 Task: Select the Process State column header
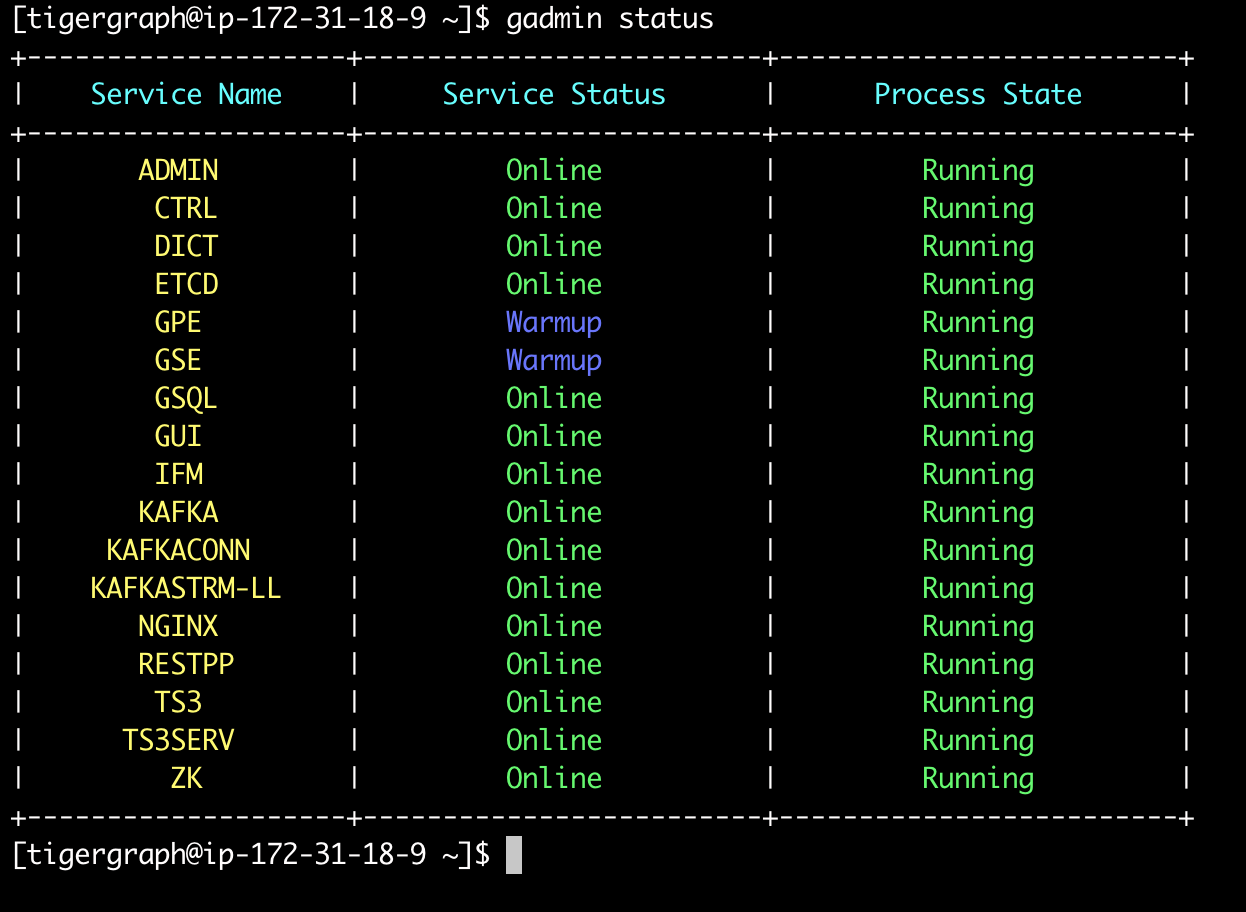978,93
